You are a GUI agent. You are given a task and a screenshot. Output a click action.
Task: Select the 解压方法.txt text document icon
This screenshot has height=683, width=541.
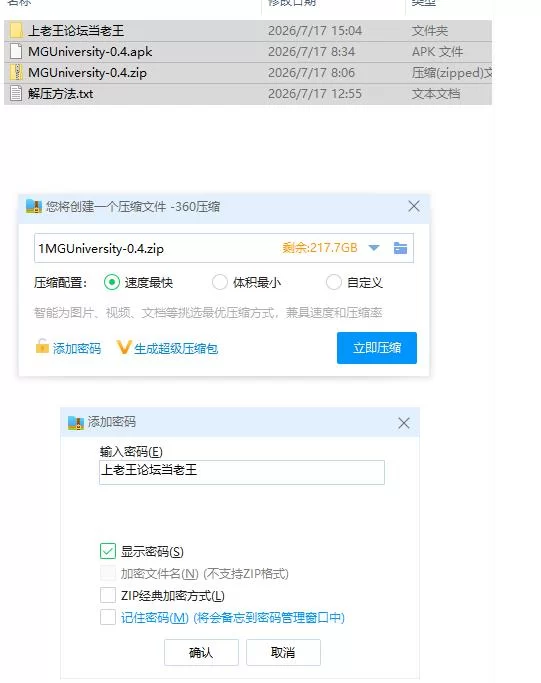pos(16,93)
